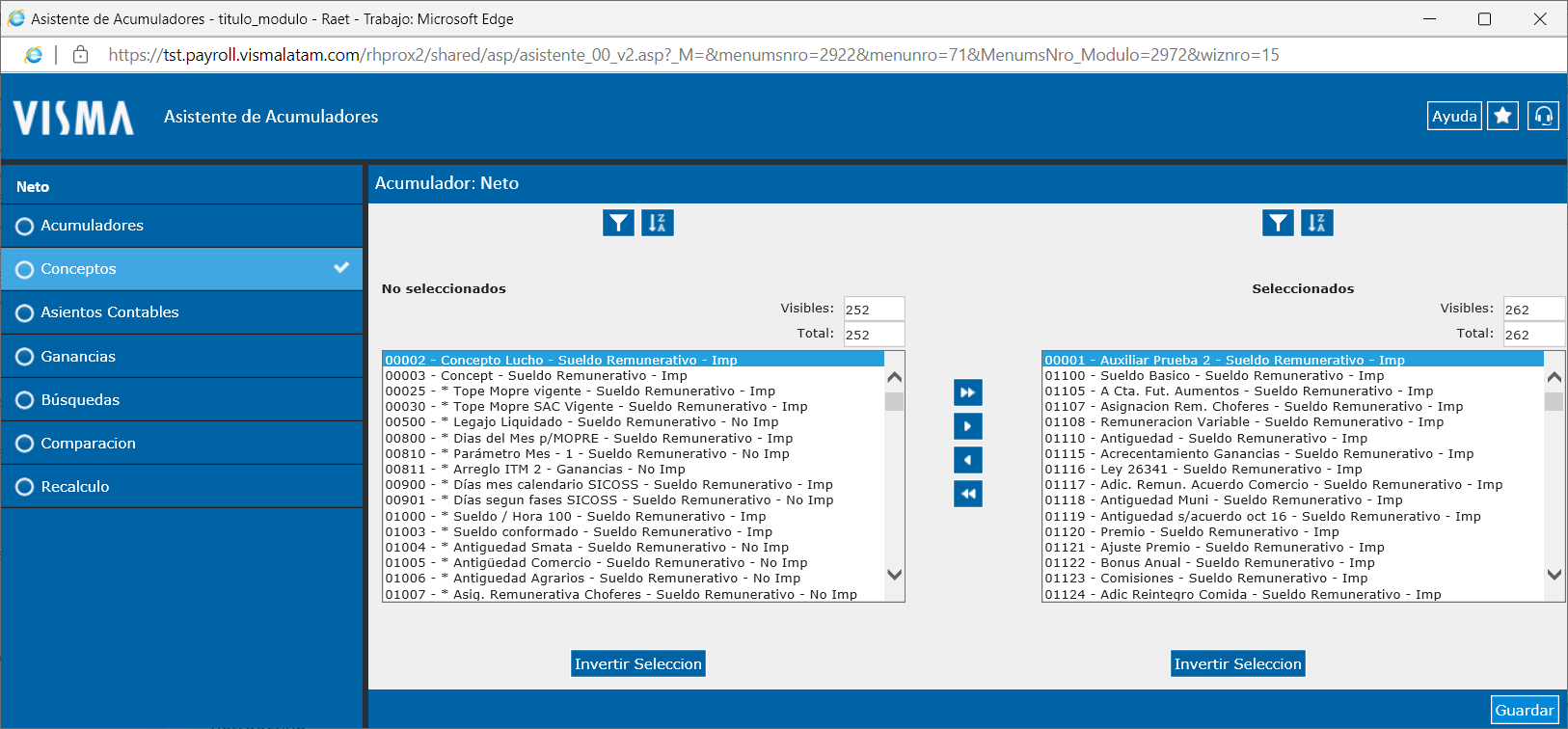1568x729 pixels.
Task: Select '01115 - Acrecentamiento Ganancias' row
Action: point(1293,453)
